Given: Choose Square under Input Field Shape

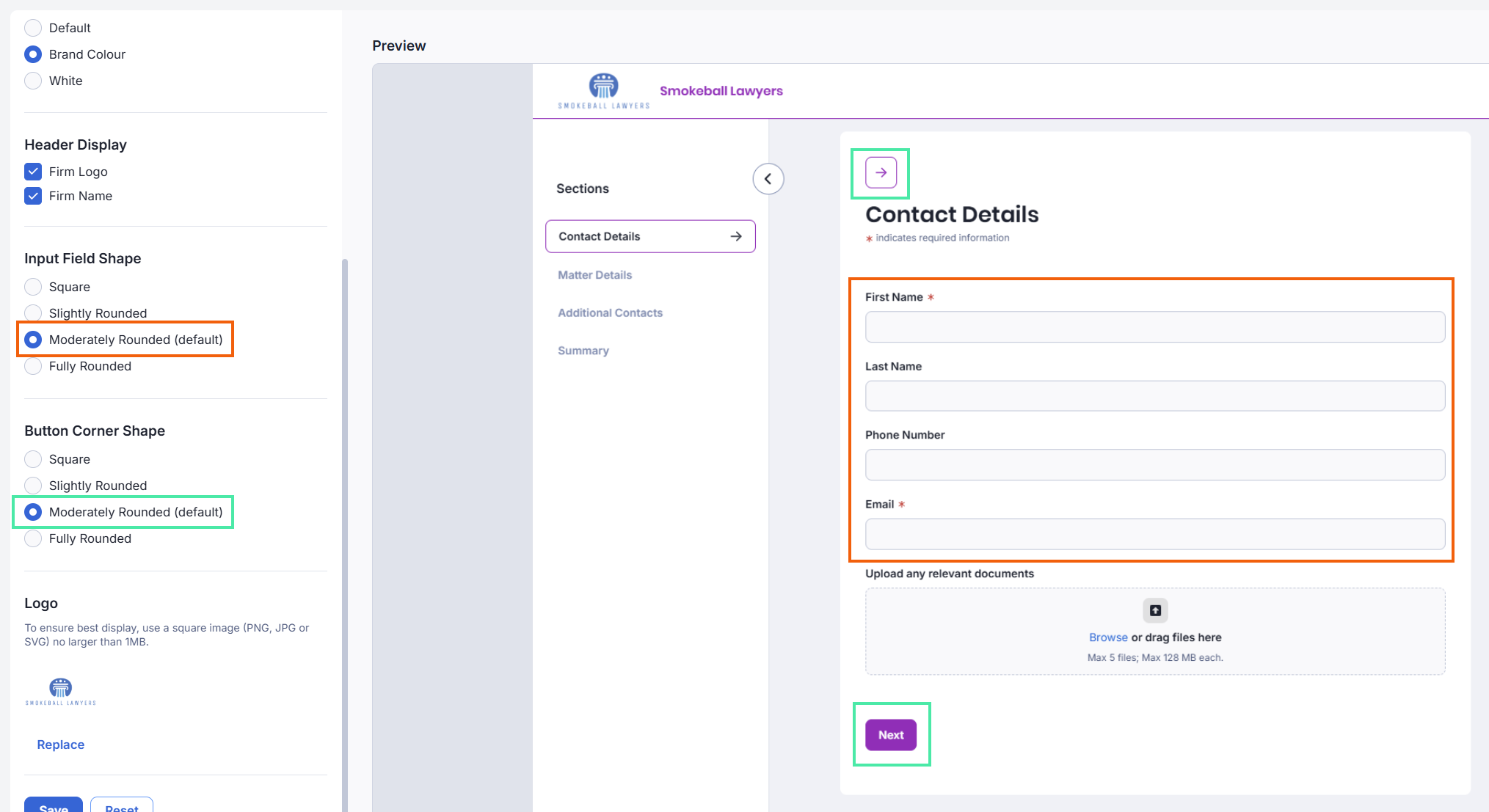Looking at the screenshot, I should [33, 287].
